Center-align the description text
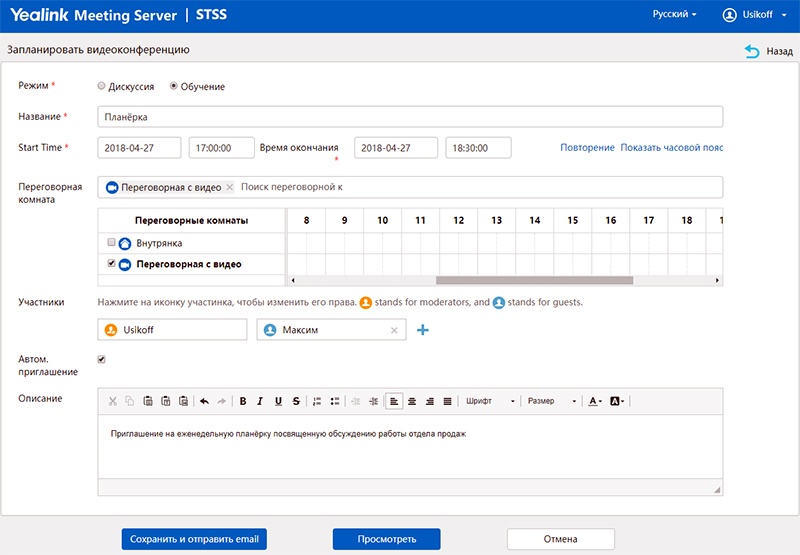Viewport: 800px width, 555px height. [411, 401]
